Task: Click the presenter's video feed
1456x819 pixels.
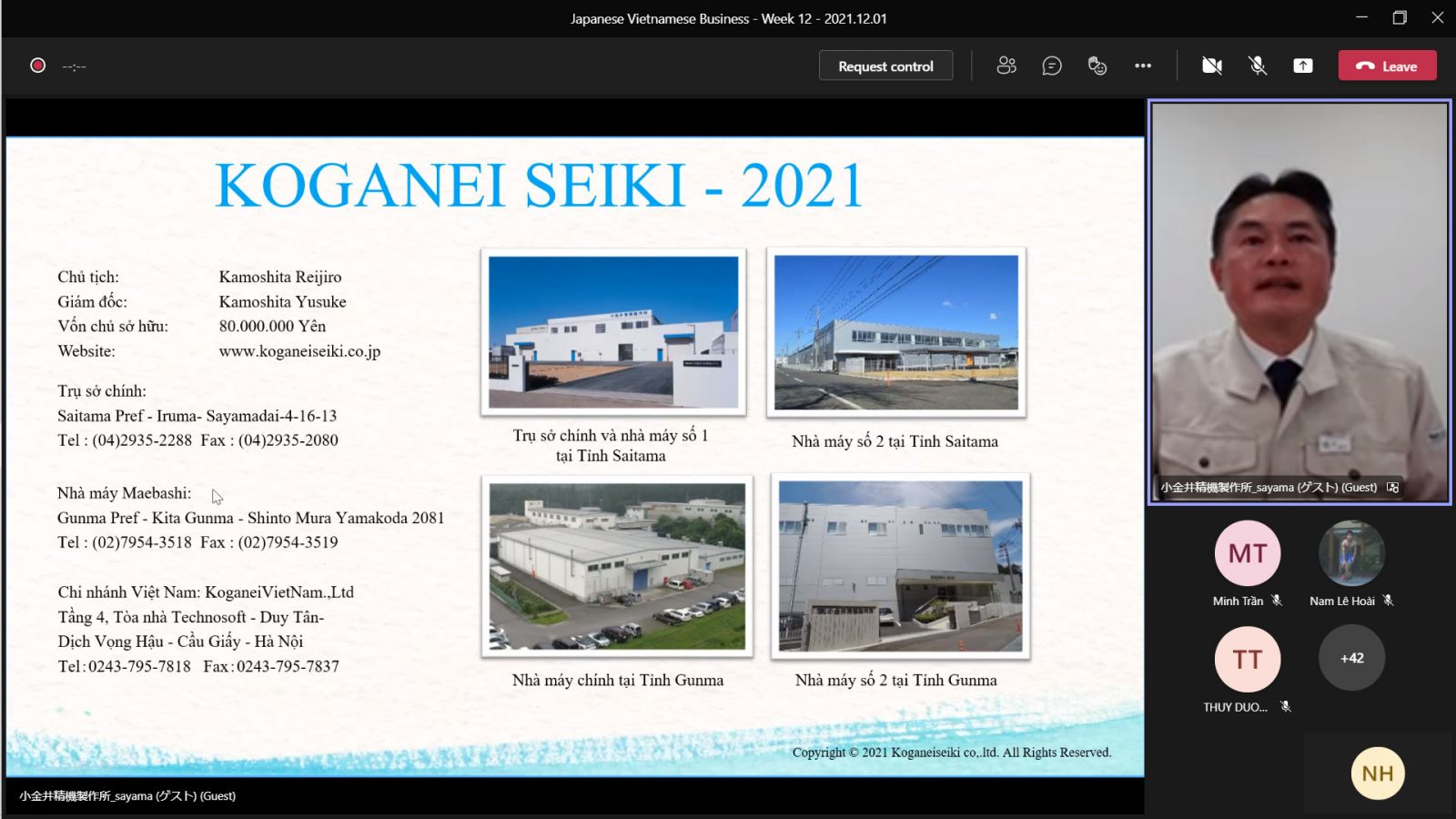Action: 1299,300
